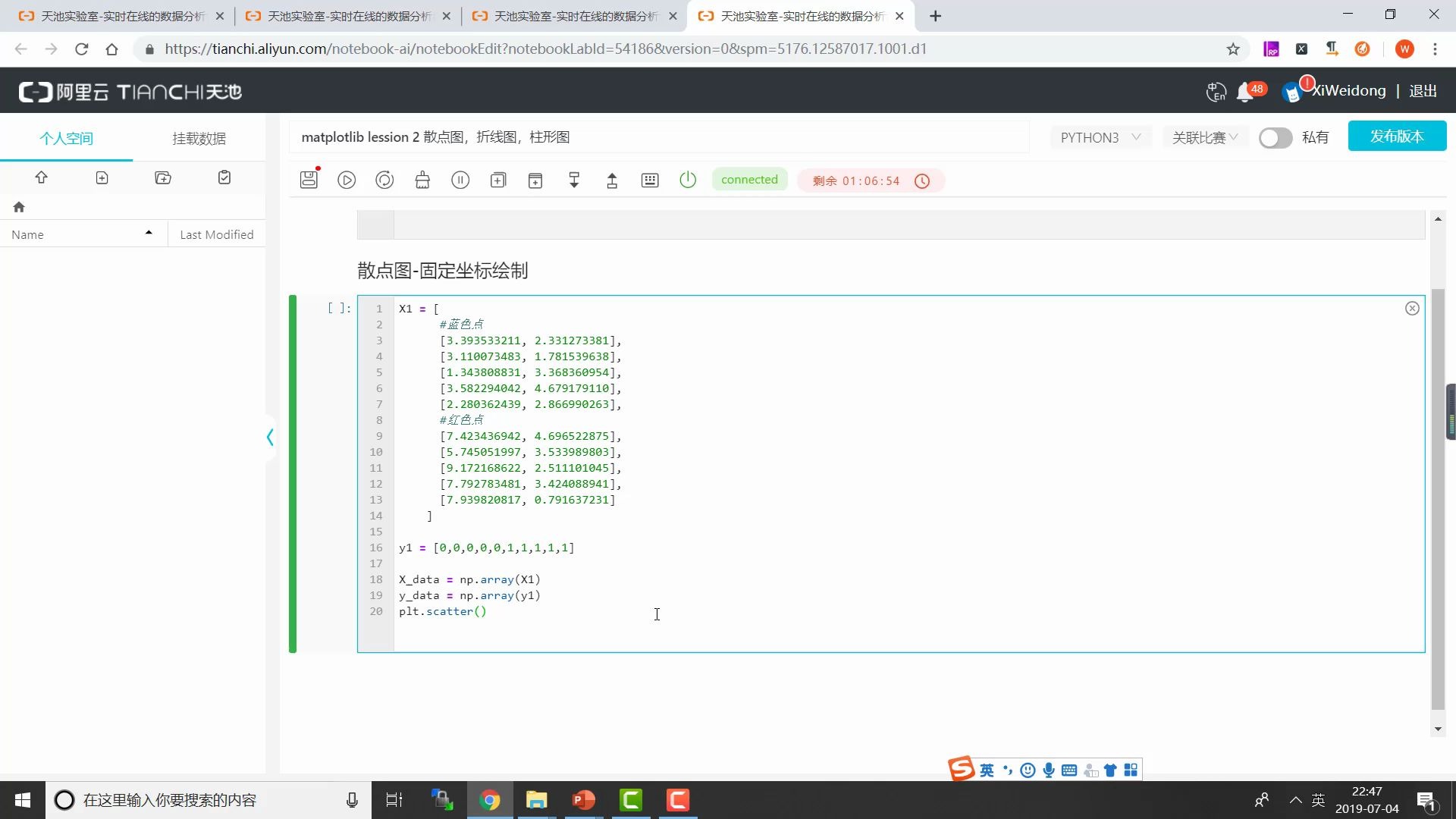Click the power kernel icon

tap(688, 180)
